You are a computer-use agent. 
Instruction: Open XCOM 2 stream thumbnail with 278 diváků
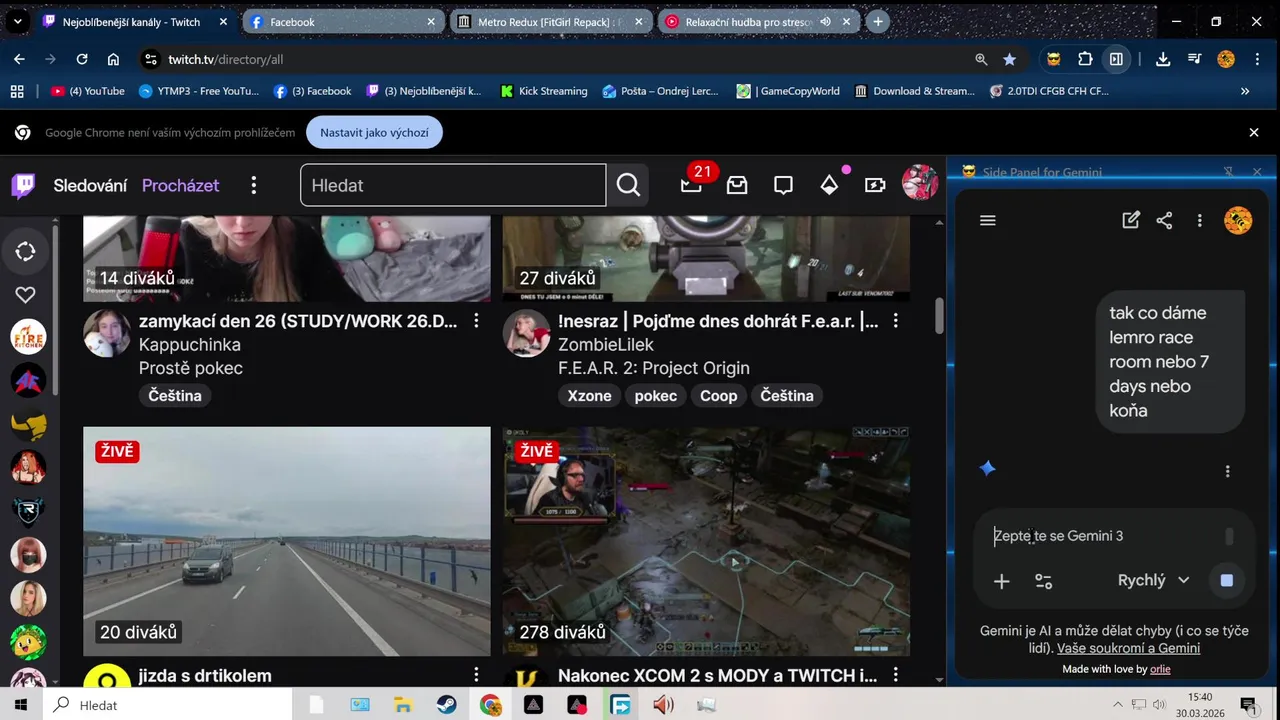706,542
